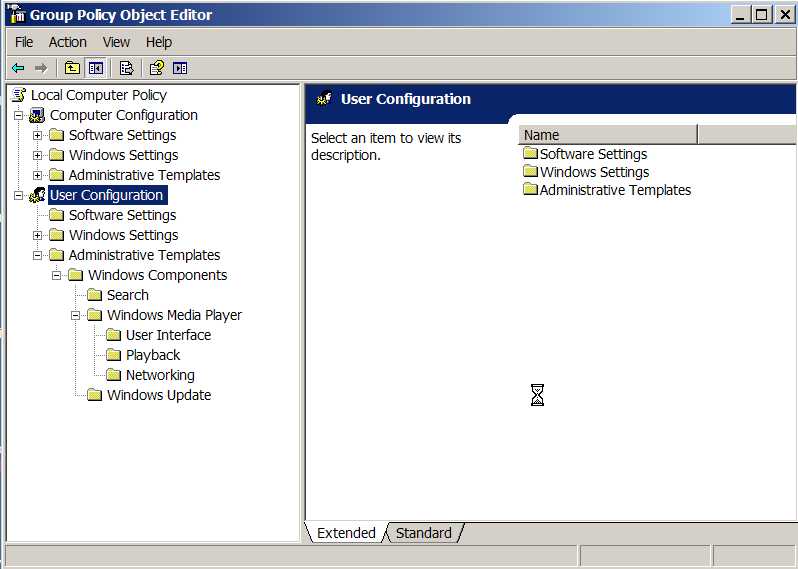Select the Computer Configuration label

point(124,115)
